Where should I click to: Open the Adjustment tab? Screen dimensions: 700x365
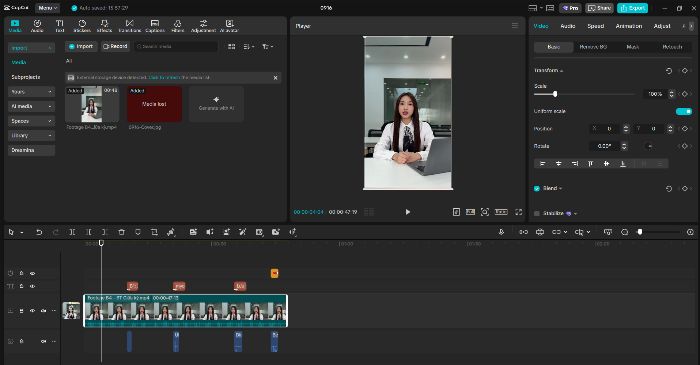204,26
